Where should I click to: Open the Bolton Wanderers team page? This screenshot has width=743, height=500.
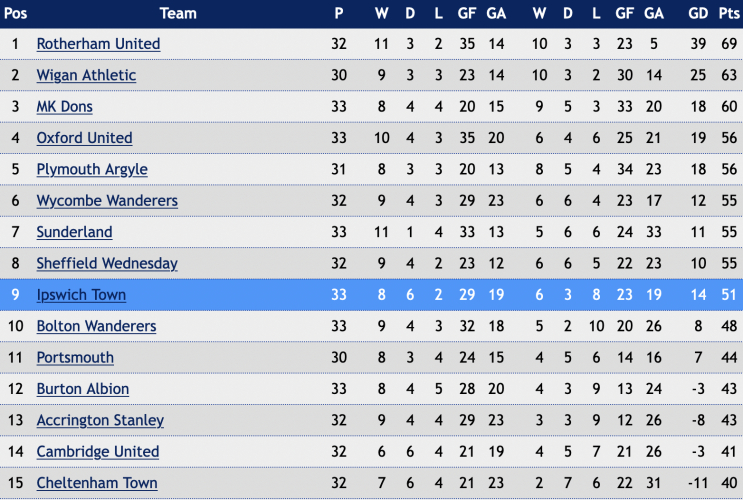(x=96, y=326)
